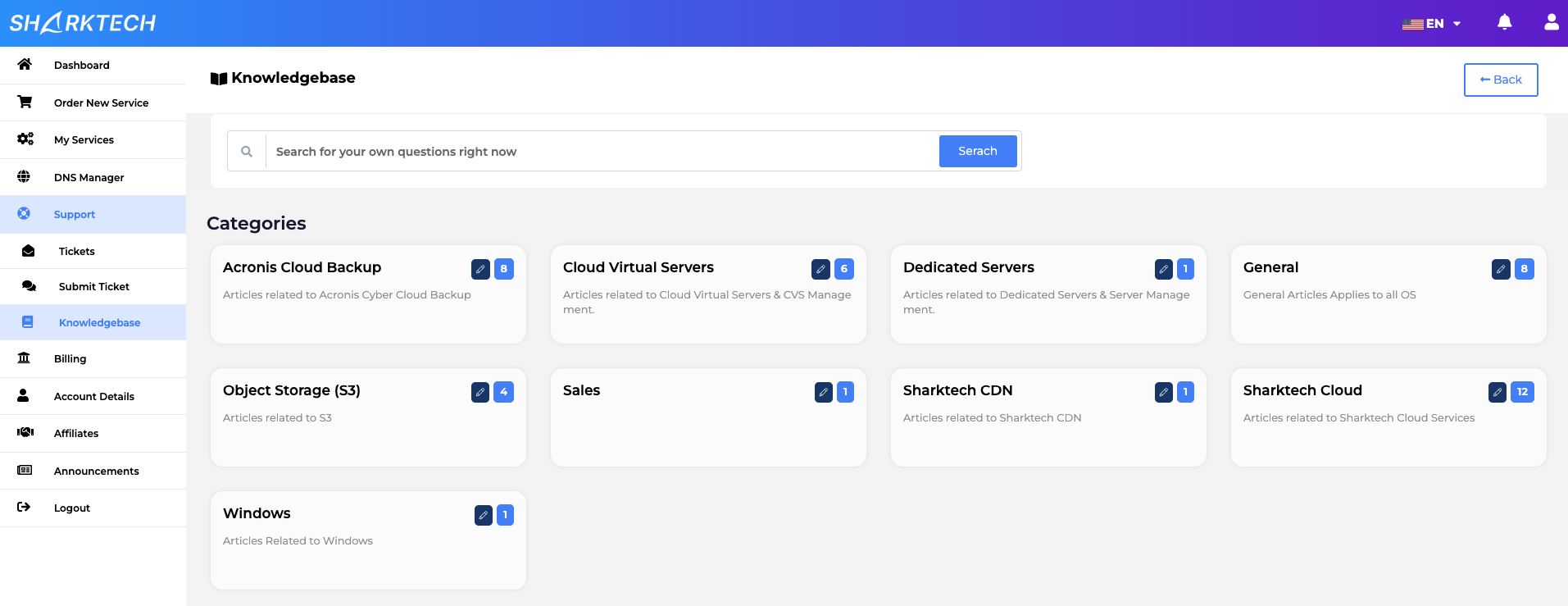Click the Cloud Virtual Servers count badge 6
The width and height of the screenshot is (1568, 606).
coord(844,269)
